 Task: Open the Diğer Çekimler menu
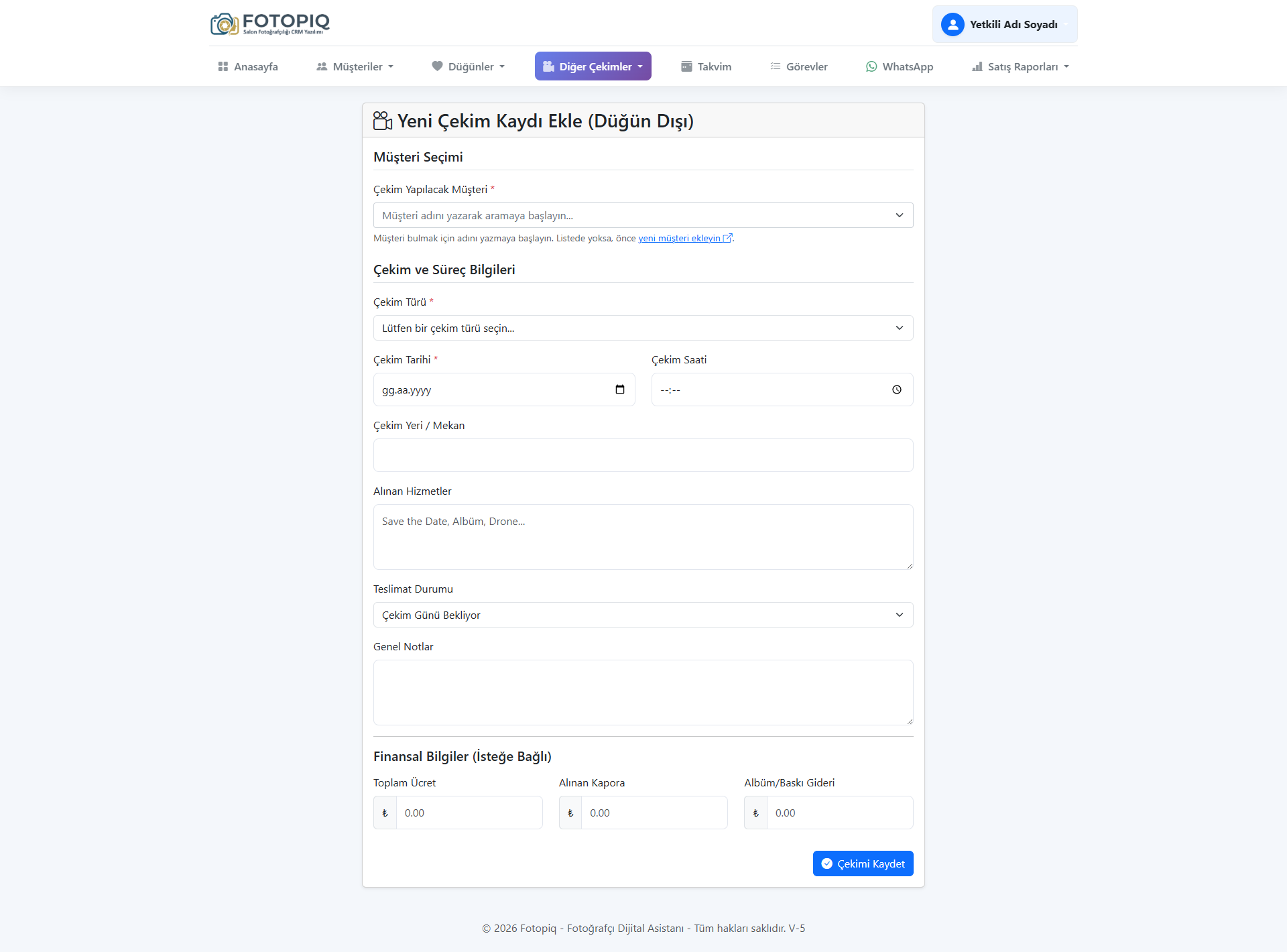tap(593, 66)
